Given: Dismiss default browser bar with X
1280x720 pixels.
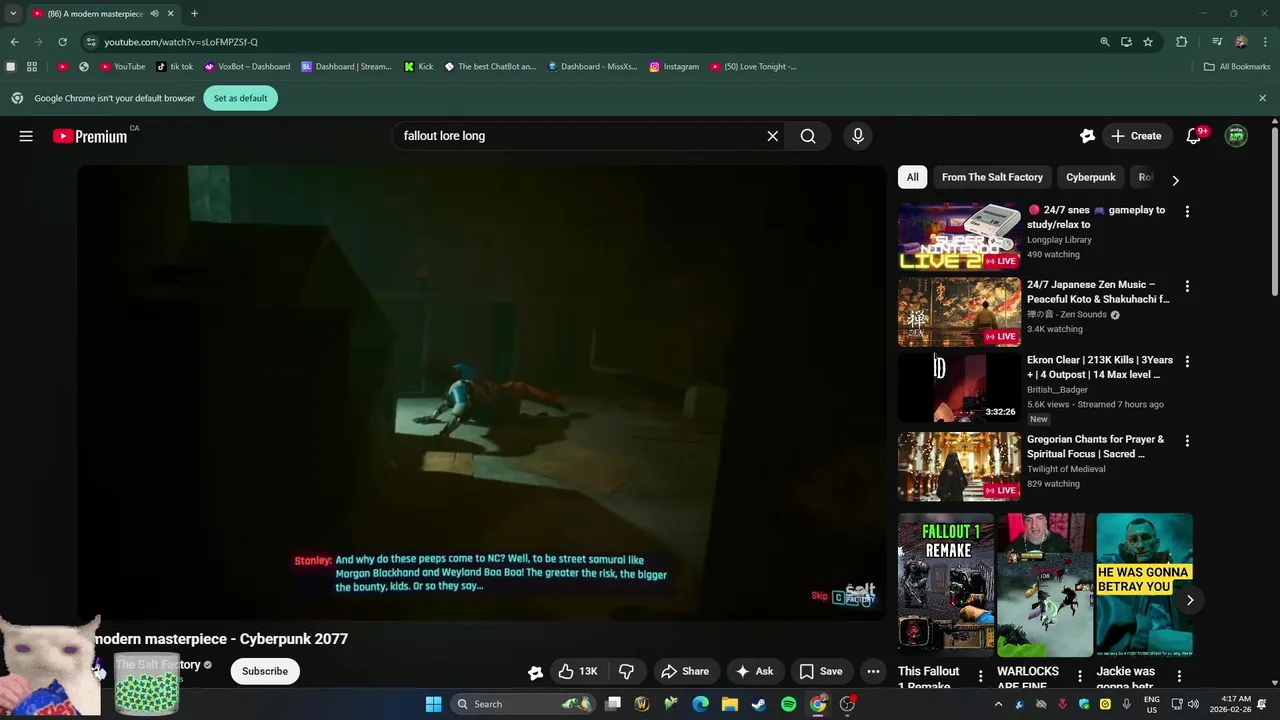Looking at the screenshot, I should pyautogui.click(x=1262, y=98).
